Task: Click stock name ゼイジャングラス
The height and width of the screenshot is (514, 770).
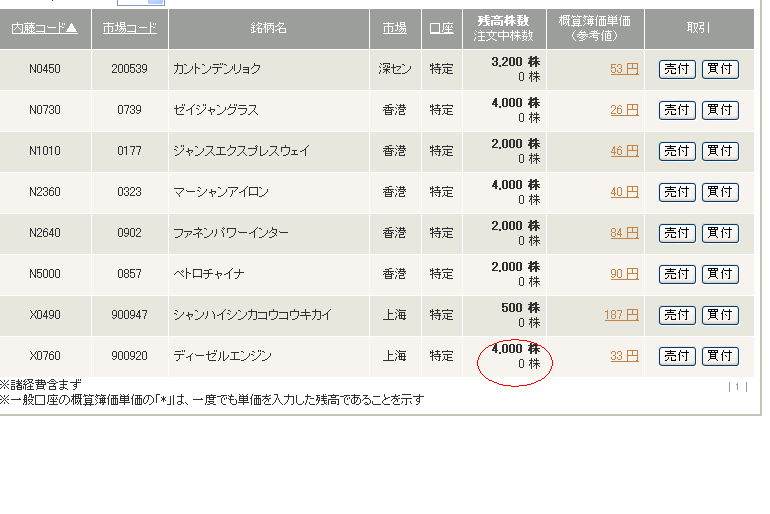Action: coord(216,110)
